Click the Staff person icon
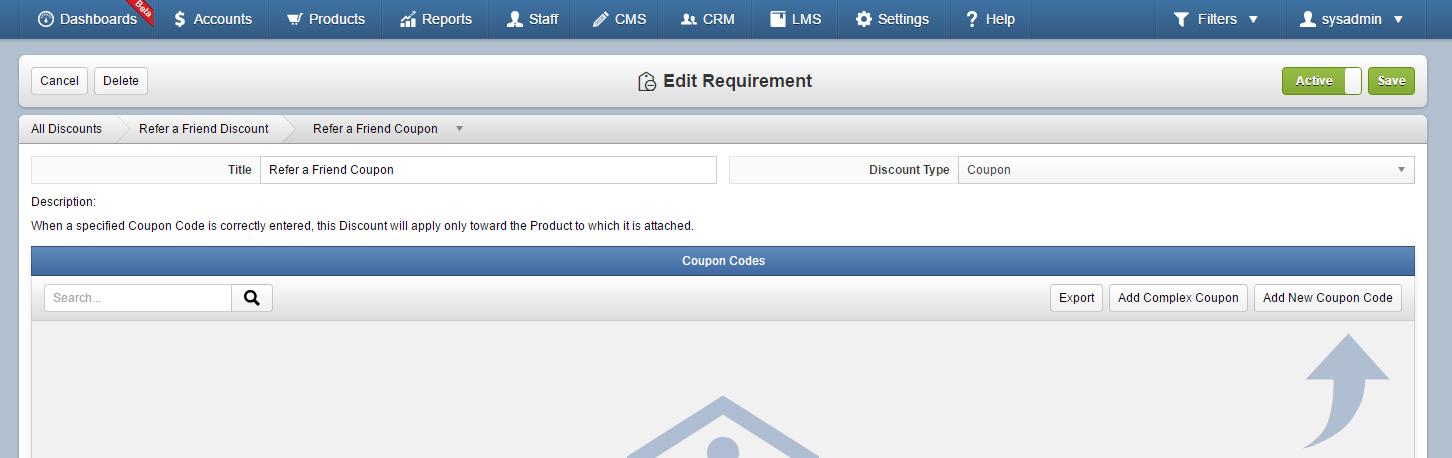1452x458 pixels. click(x=514, y=19)
